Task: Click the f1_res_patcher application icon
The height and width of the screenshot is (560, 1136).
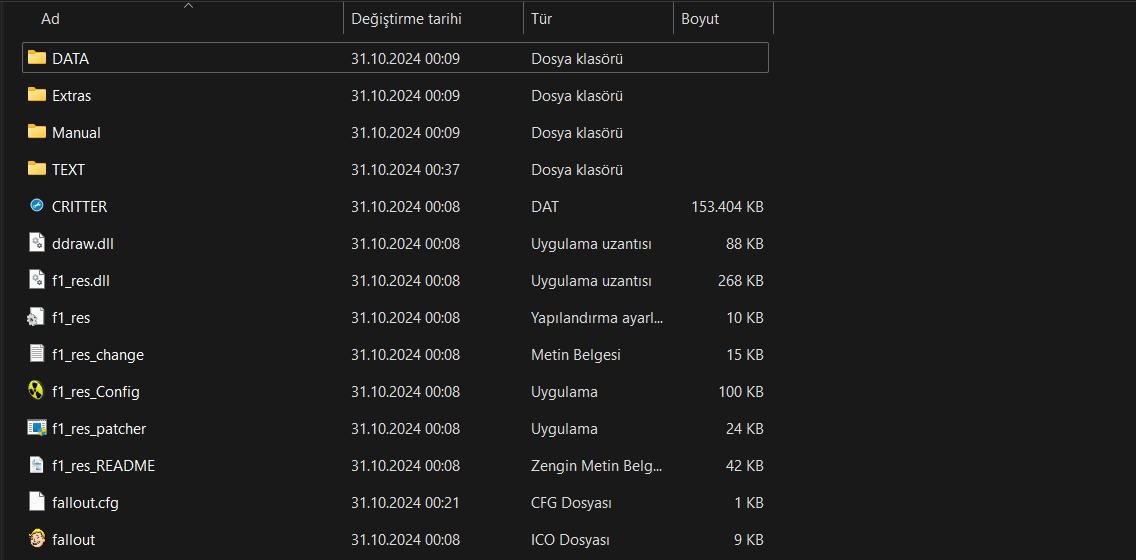Action: tap(37, 428)
